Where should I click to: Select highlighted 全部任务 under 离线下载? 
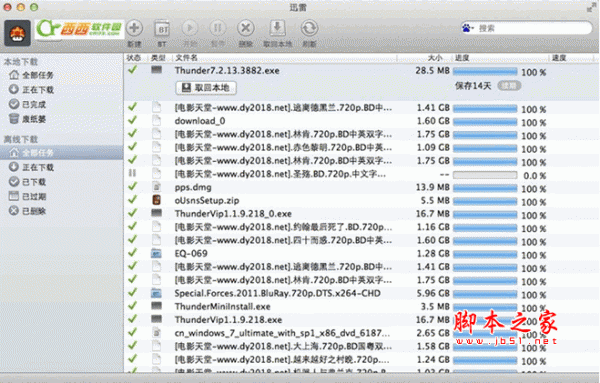pyautogui.click(x=62, y=153)
